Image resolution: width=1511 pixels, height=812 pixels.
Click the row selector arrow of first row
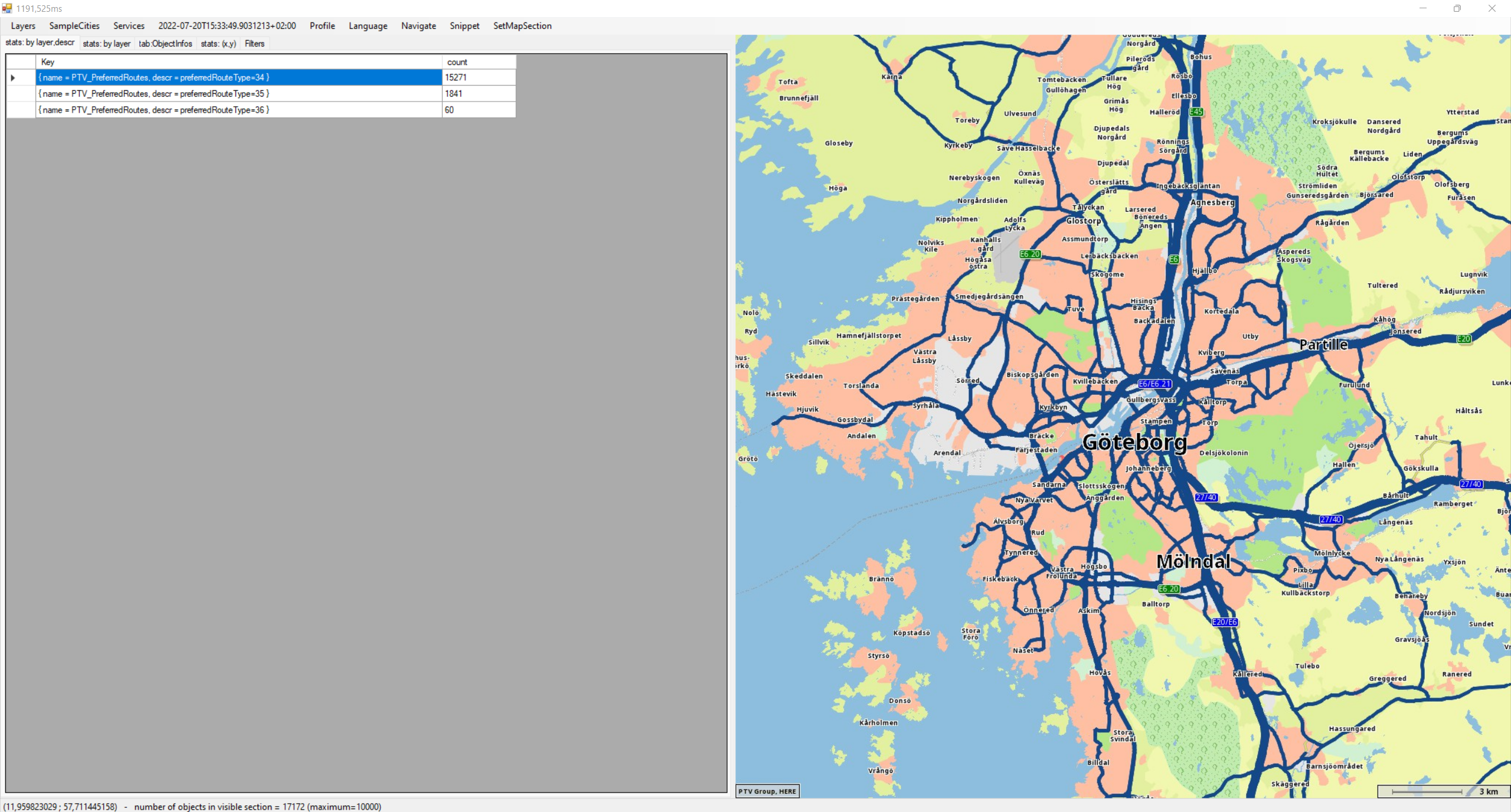(13, 78)
